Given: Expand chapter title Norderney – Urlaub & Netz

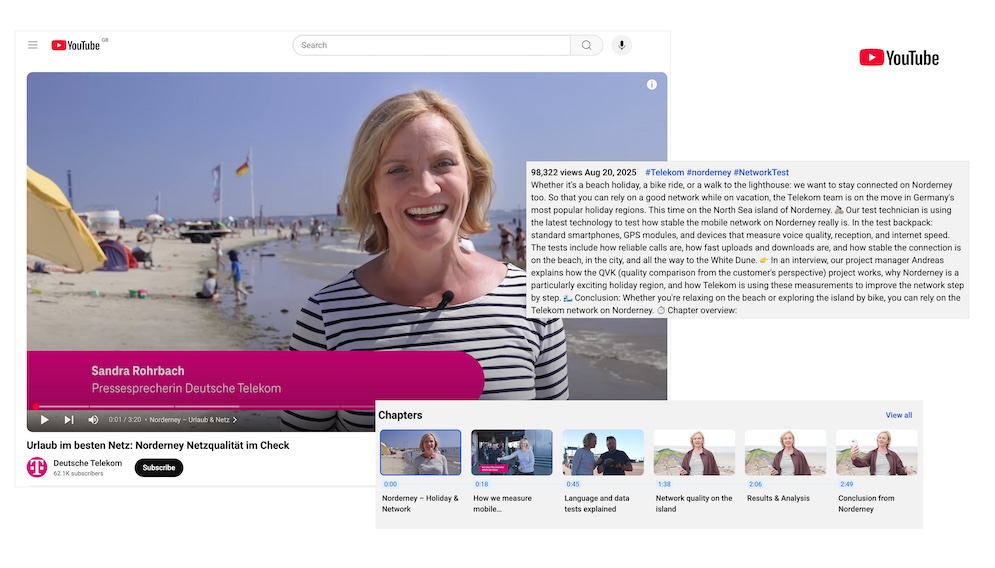Looking at the screenshot, I should 193,419.
